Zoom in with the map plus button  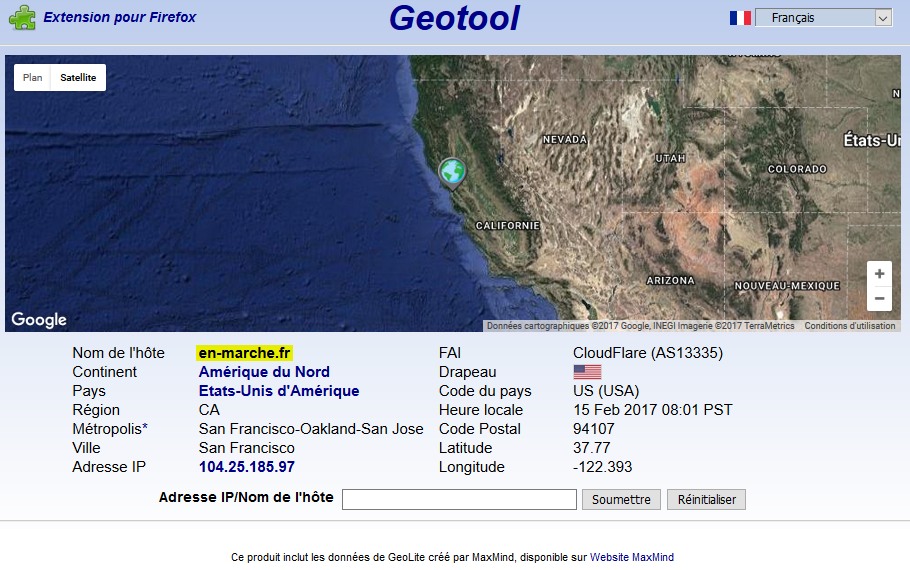pyautogui.click(x=879, y=274)
